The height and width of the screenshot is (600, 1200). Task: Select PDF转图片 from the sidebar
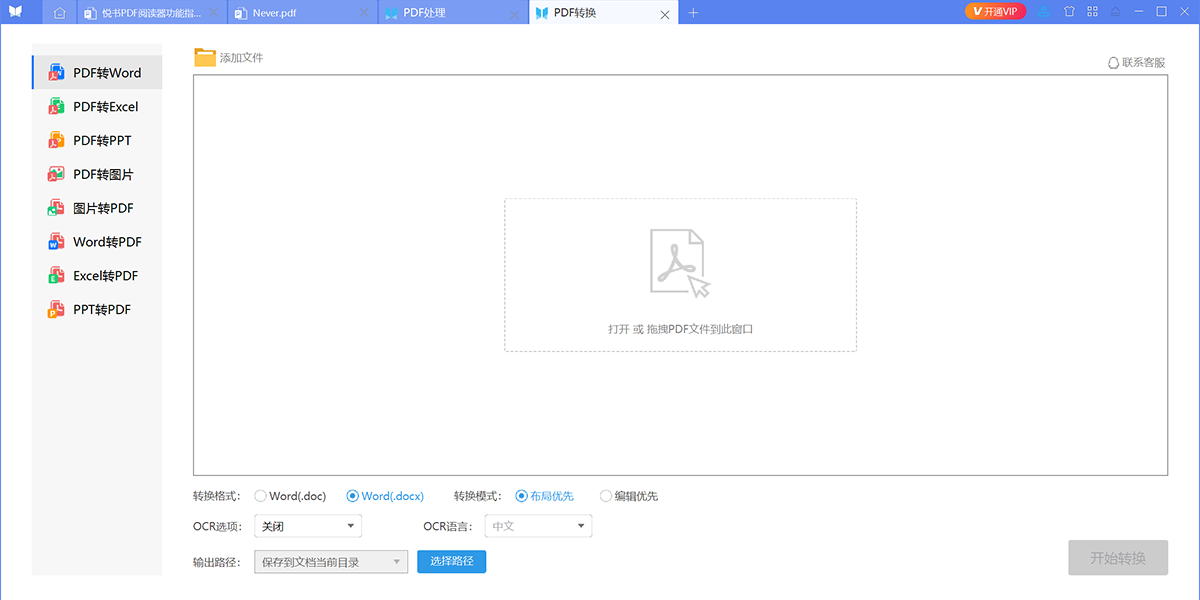tap(97, 173)
